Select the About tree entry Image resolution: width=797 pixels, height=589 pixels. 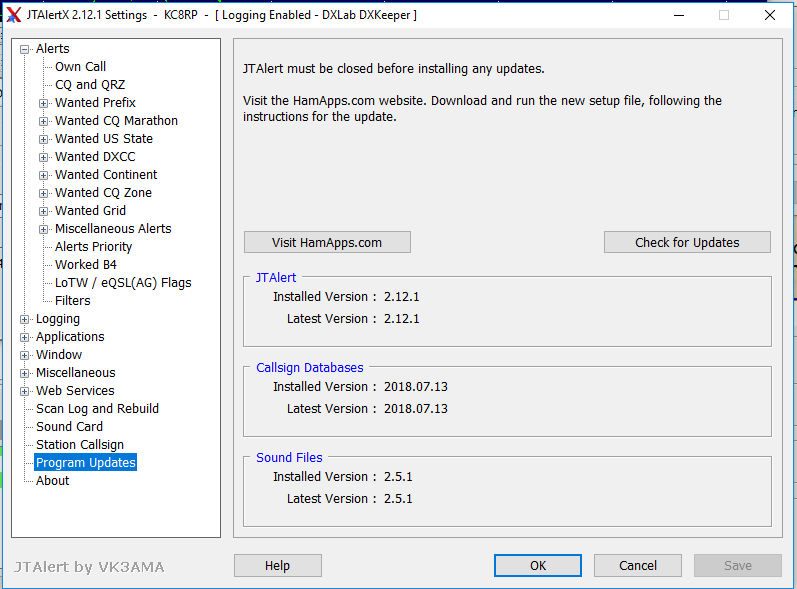tap(52, 480)
